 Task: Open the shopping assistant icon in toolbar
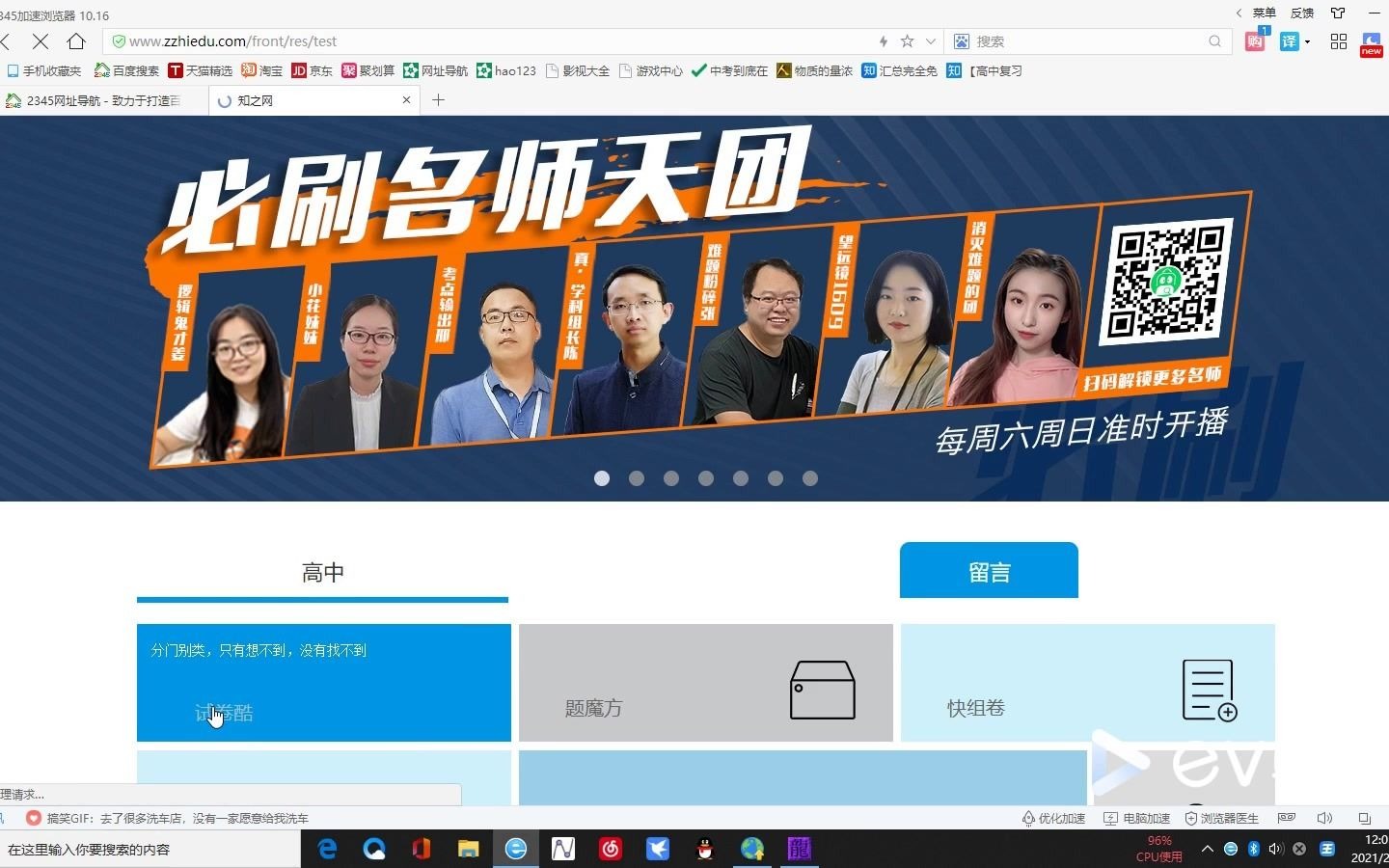click(1255, 41)
